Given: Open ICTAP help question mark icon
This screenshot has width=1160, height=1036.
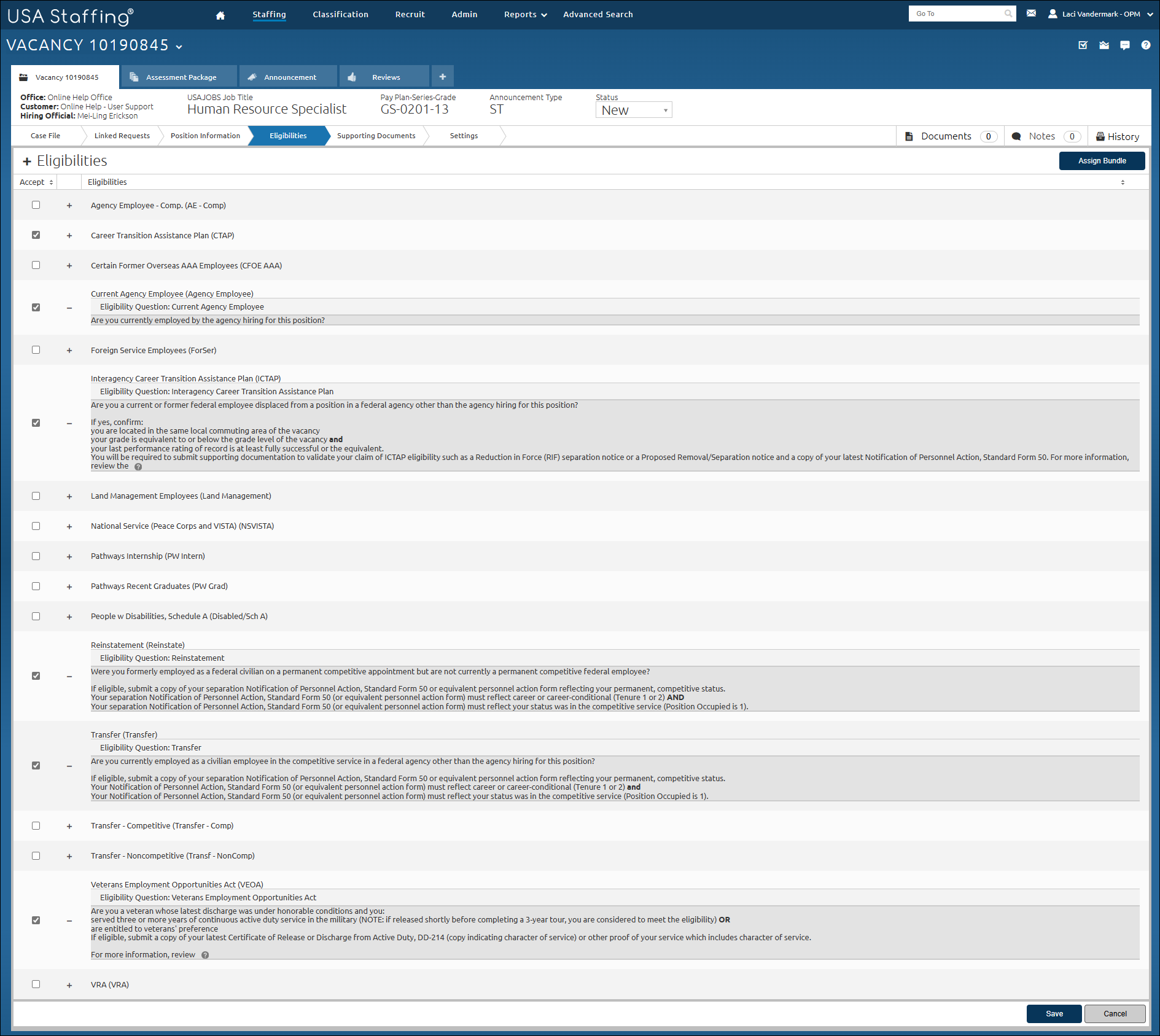Looking at the screenshot, I should point(138,467).
